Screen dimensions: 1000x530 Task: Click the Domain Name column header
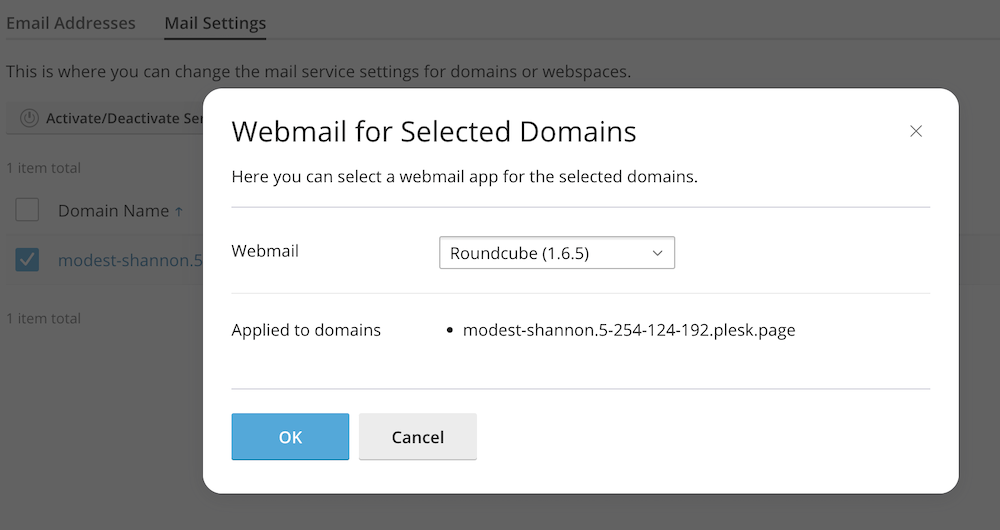[x=113, y=211]
